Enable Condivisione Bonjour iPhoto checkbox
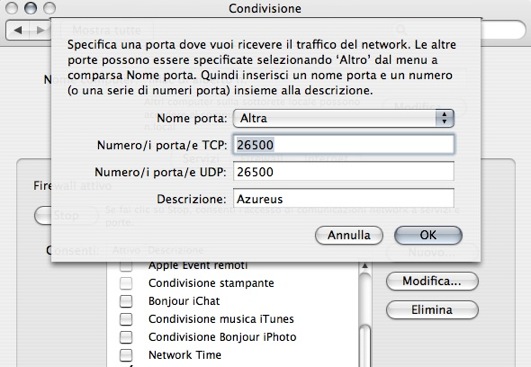The width and height of the screenshot is (531, 367). pyautogui.click(x=126, y=337)
